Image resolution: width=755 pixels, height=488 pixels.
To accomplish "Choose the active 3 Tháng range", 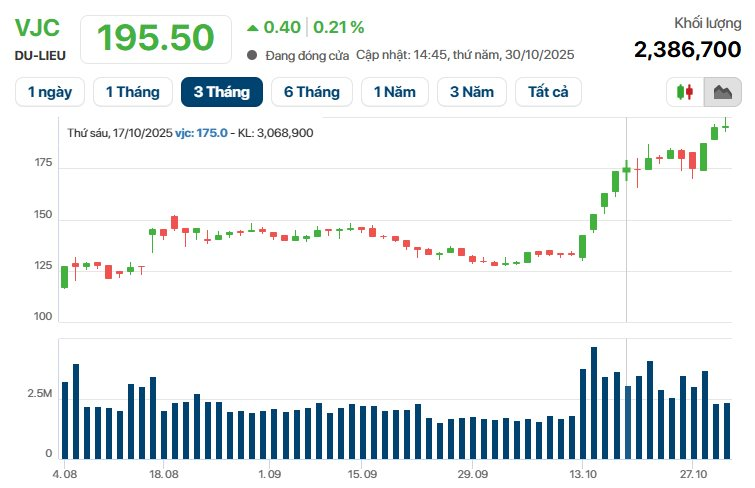I will click(x=221, y=92).
